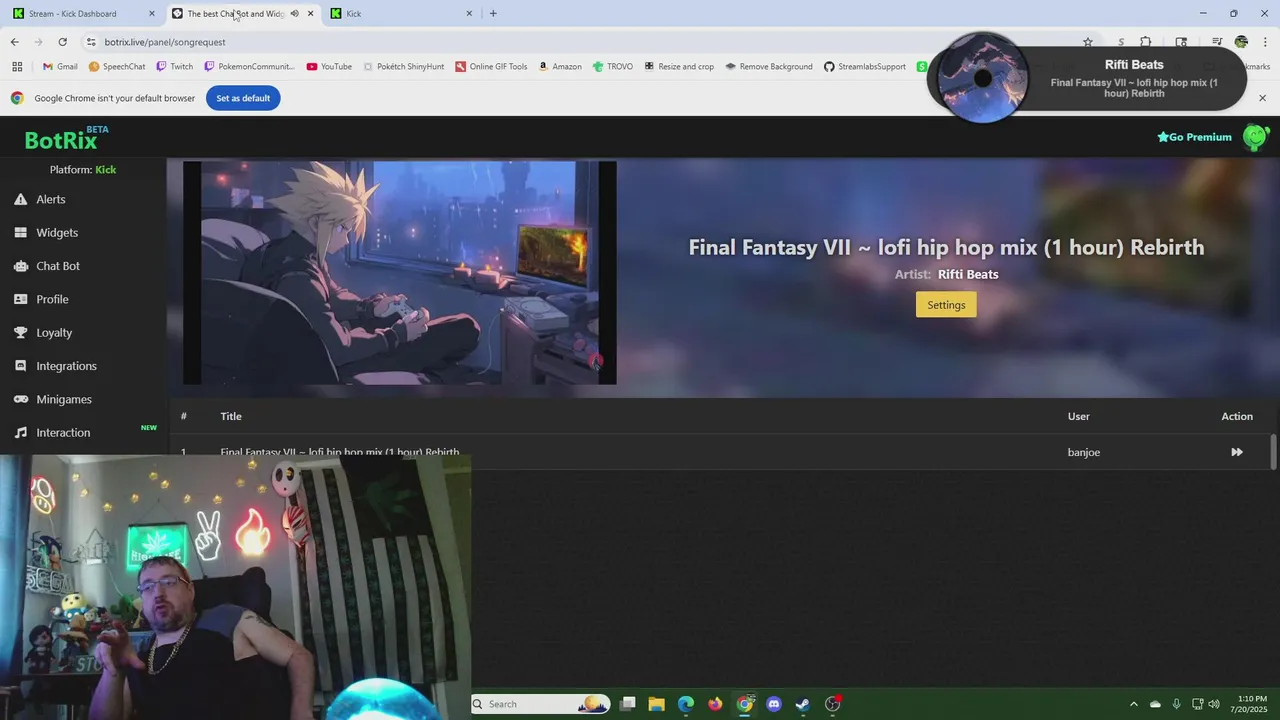This screenshot has height=720, width=1280.
Task: Click the microphone tray icon
Action: click(x=1176, y=704)
